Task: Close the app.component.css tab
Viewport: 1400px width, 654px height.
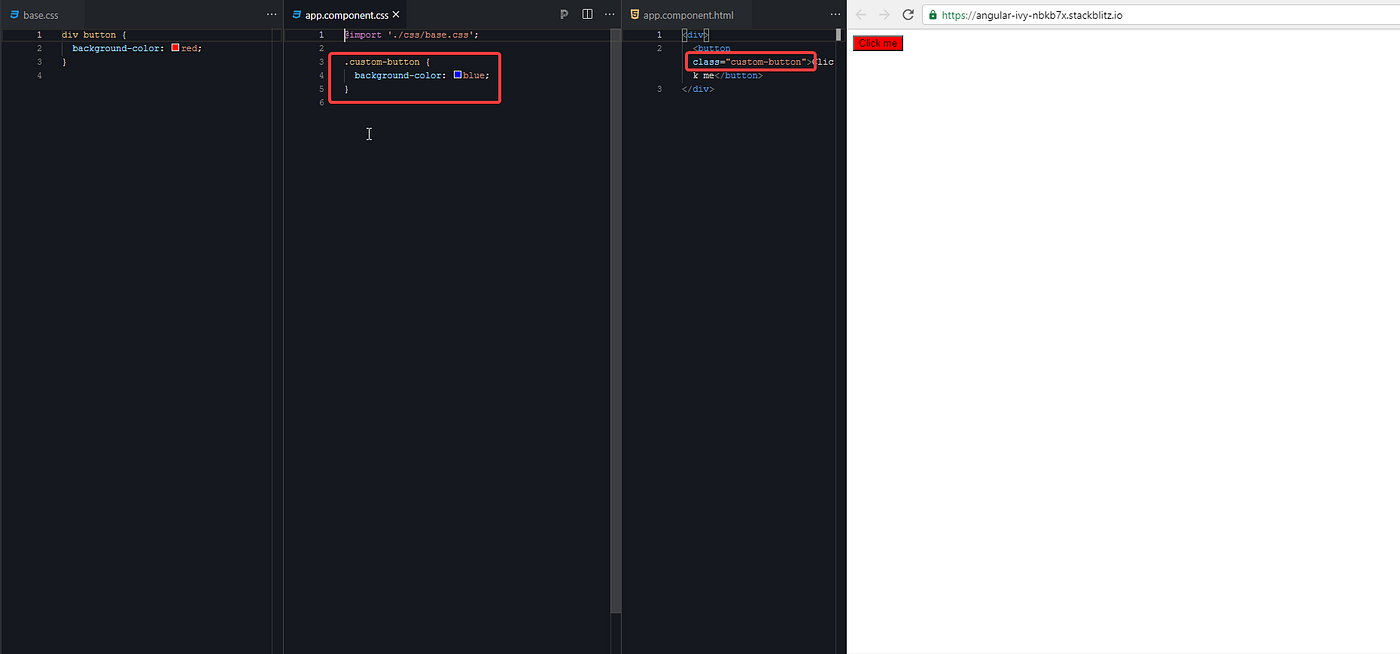Action: 397,14
